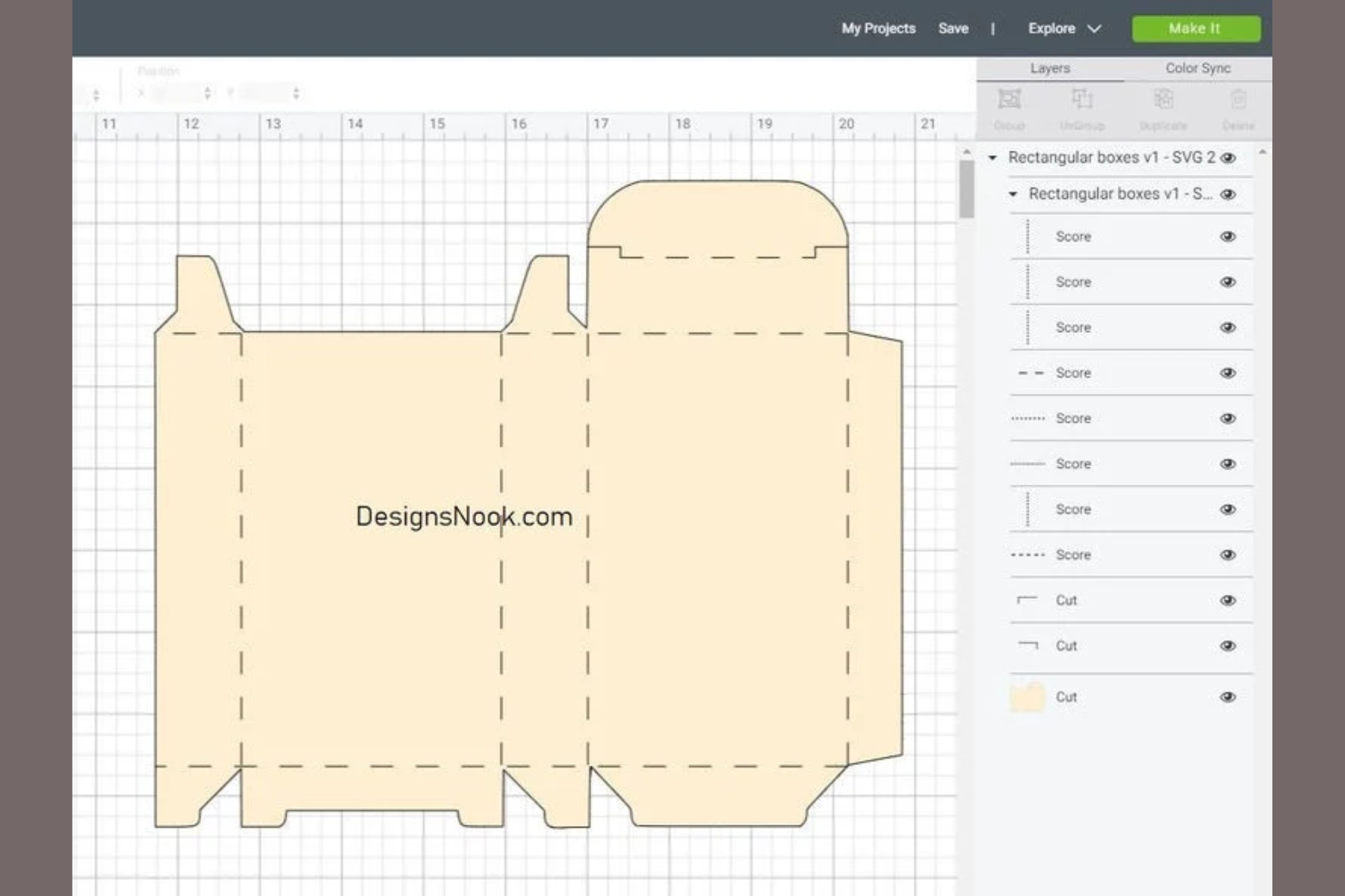Collapse the Rectangular boxes v1 - SVG 2 group arrow
The width and height of the screenshot is (1345, 896).
tap(993, 158)
